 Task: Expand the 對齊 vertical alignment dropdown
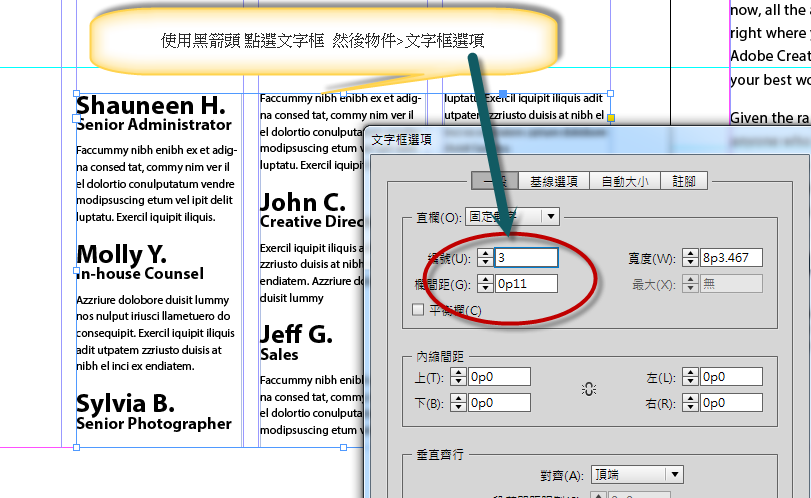(675, 474)
